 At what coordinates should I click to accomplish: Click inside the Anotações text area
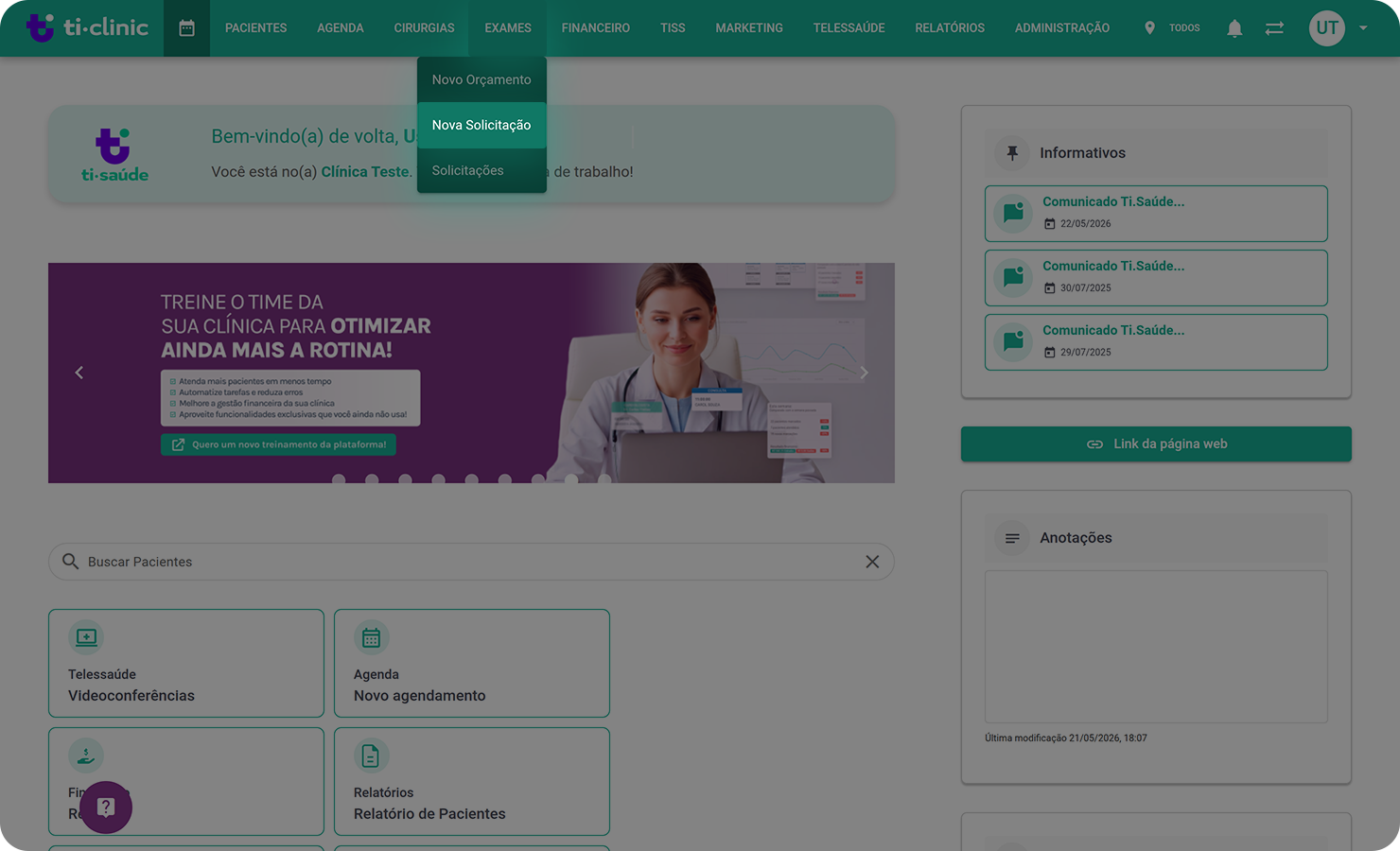[x=1156, y=647]
